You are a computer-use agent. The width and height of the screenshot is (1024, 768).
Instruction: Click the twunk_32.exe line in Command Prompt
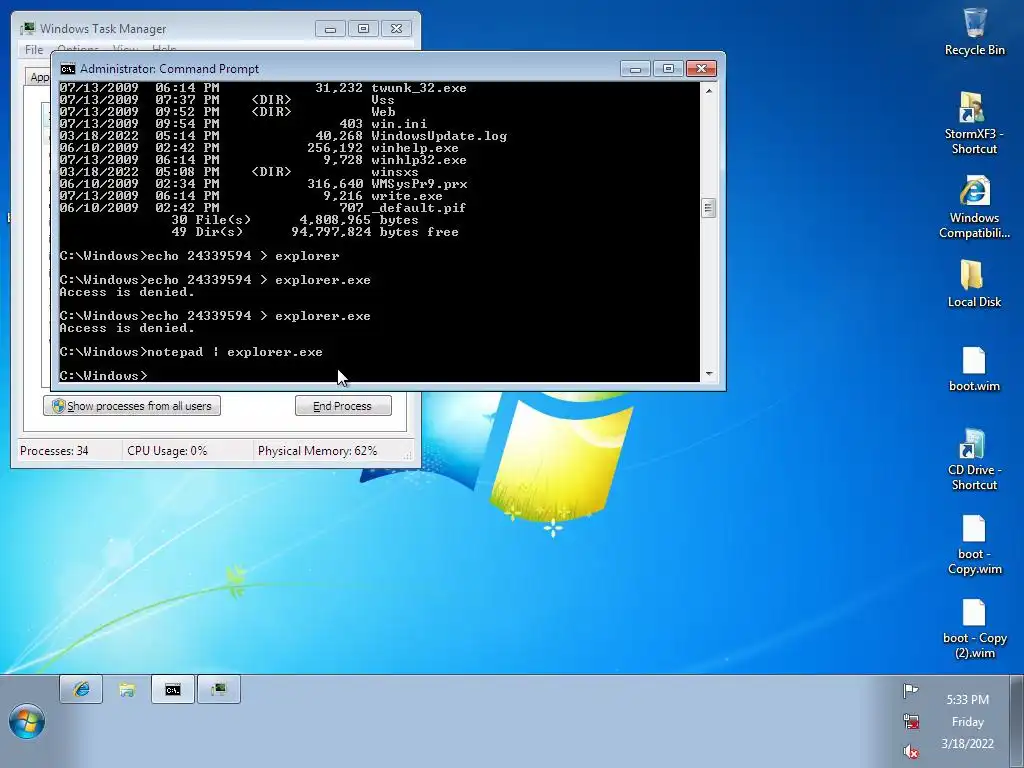[263, 88]
